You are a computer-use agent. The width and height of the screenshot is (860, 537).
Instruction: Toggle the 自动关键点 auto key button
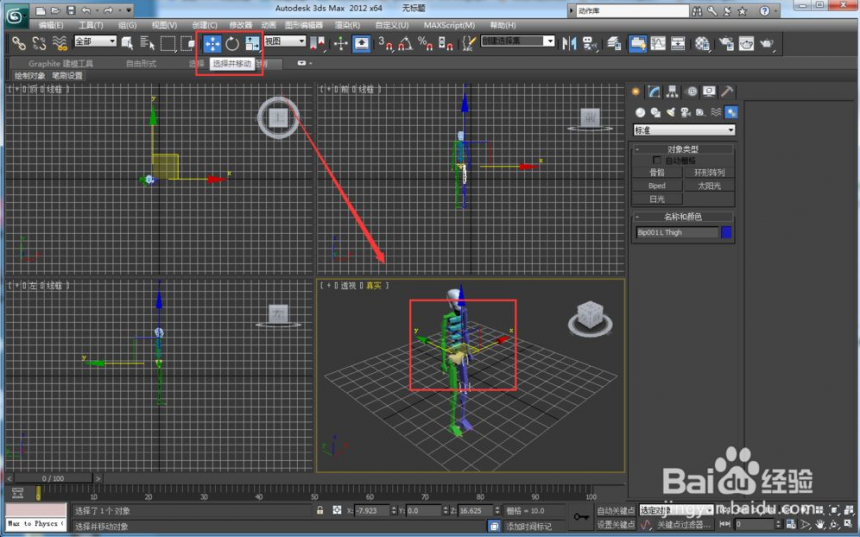[615, 510]
